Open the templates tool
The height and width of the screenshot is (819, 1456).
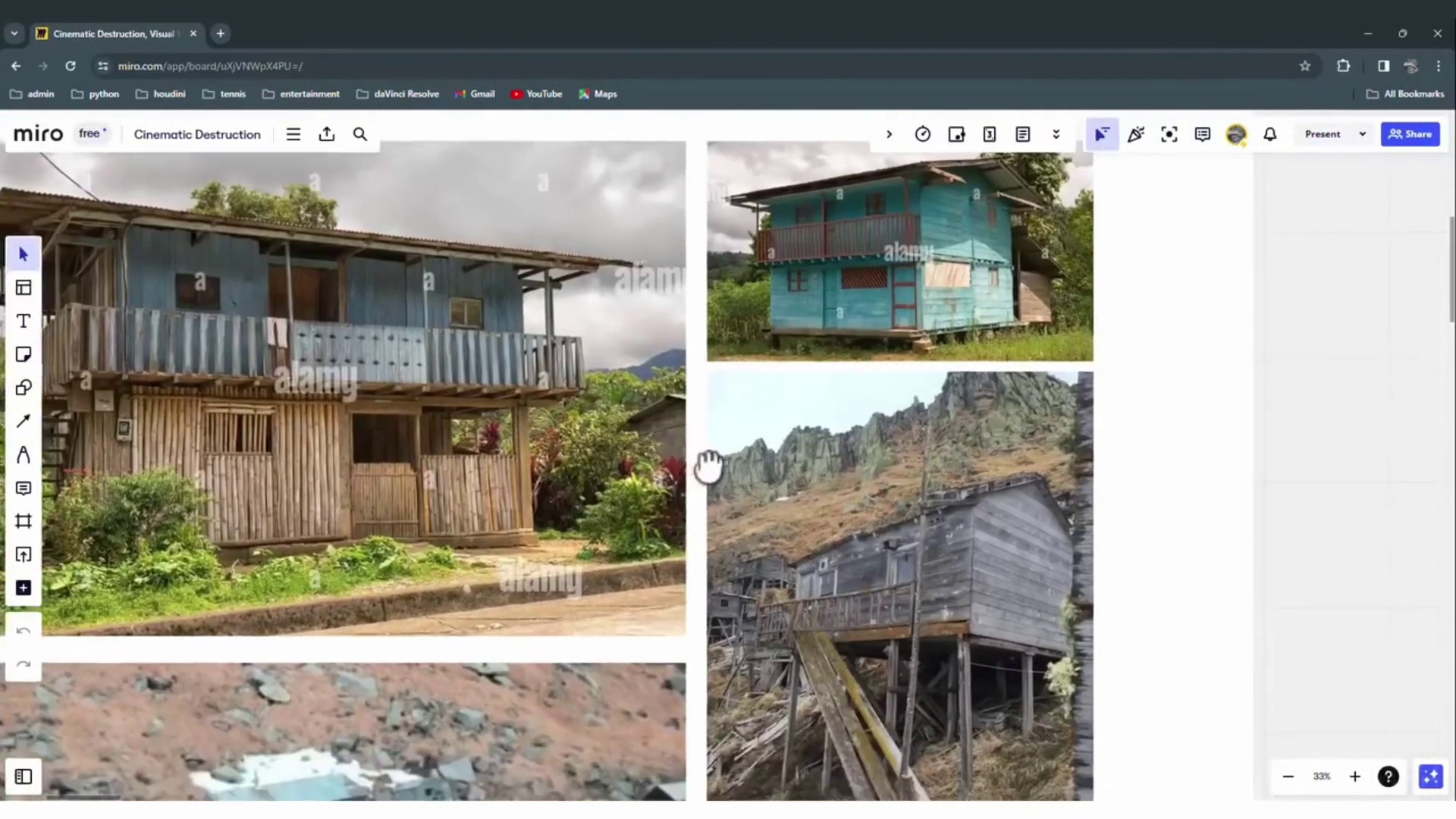[x=24, y=287]
